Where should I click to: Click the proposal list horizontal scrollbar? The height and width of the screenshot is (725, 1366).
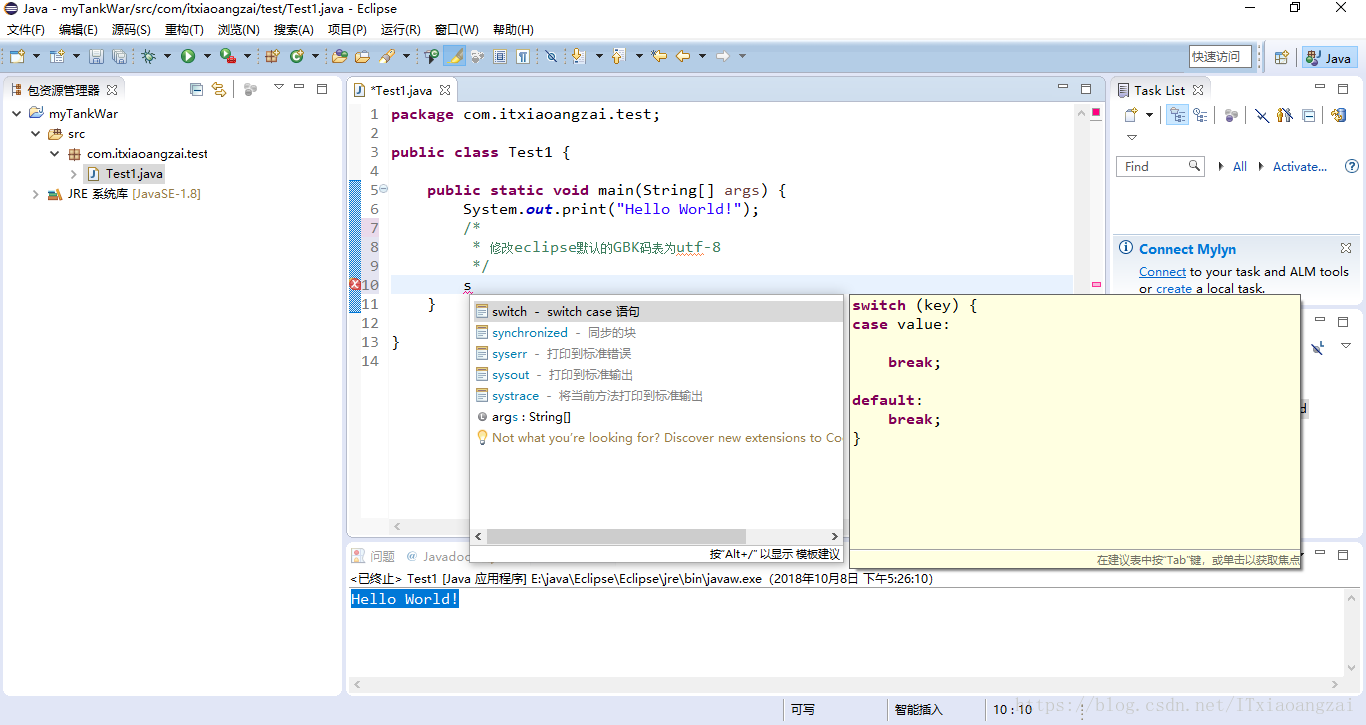616,537
